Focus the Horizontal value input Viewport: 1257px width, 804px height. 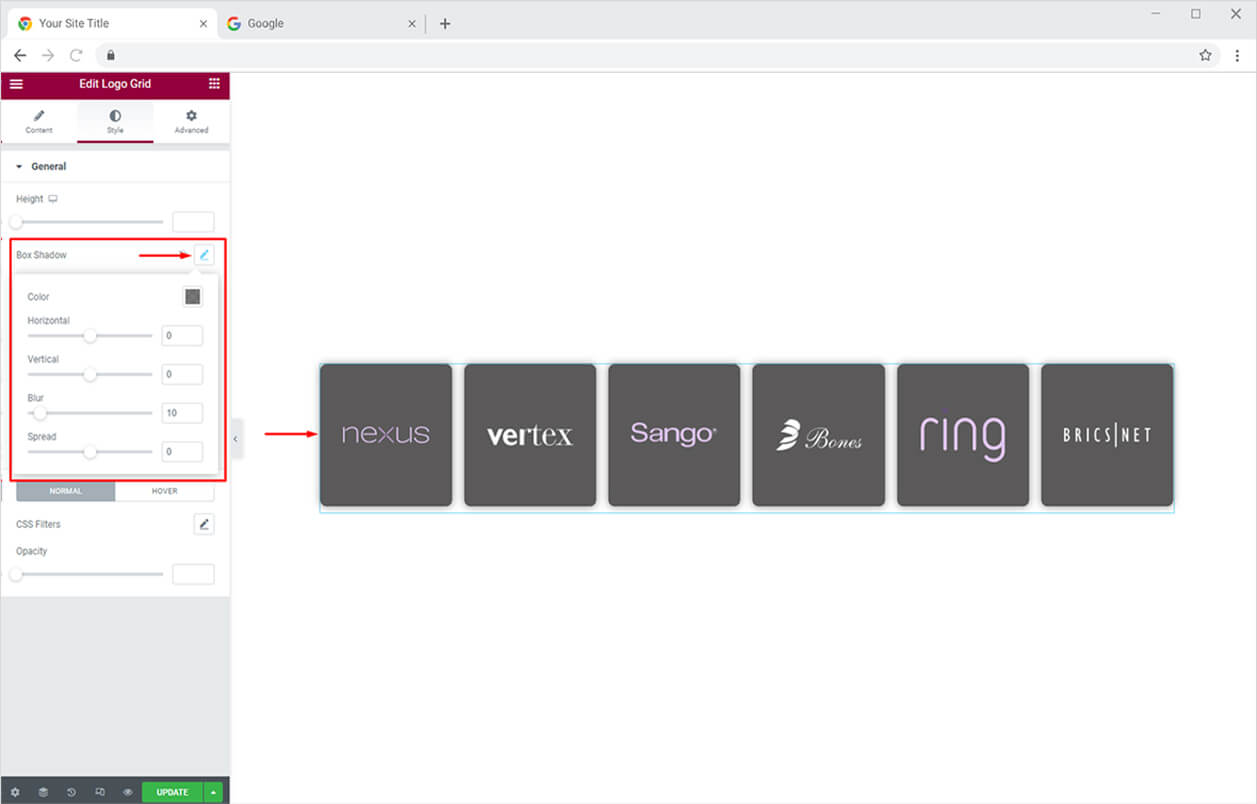tap(182, 336)
